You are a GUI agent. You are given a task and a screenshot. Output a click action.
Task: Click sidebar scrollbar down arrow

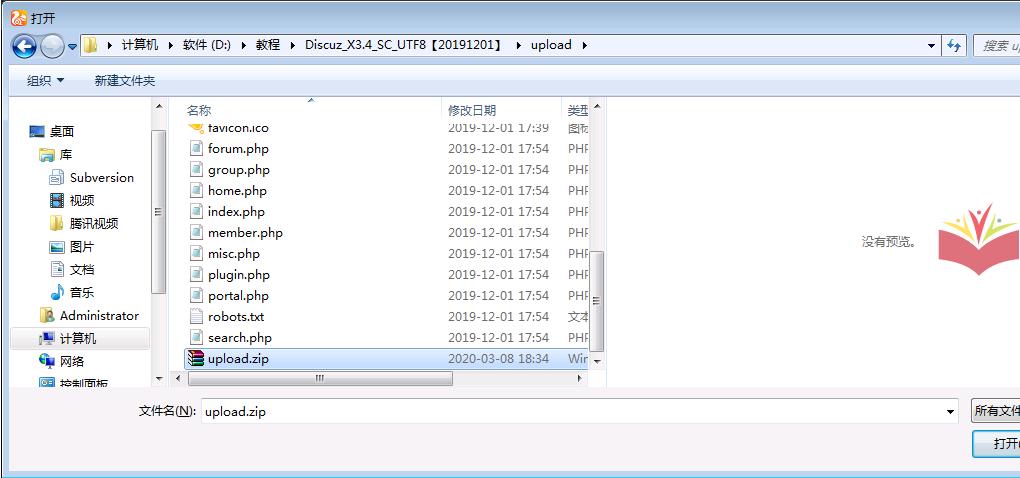tap(159, 378)
